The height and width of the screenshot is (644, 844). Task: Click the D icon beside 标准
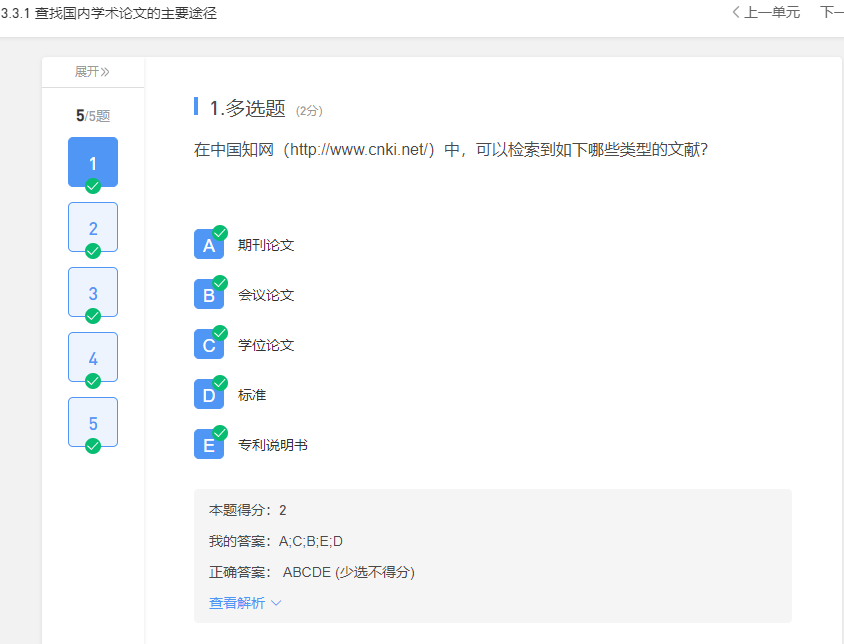click(x=209, y=394)
